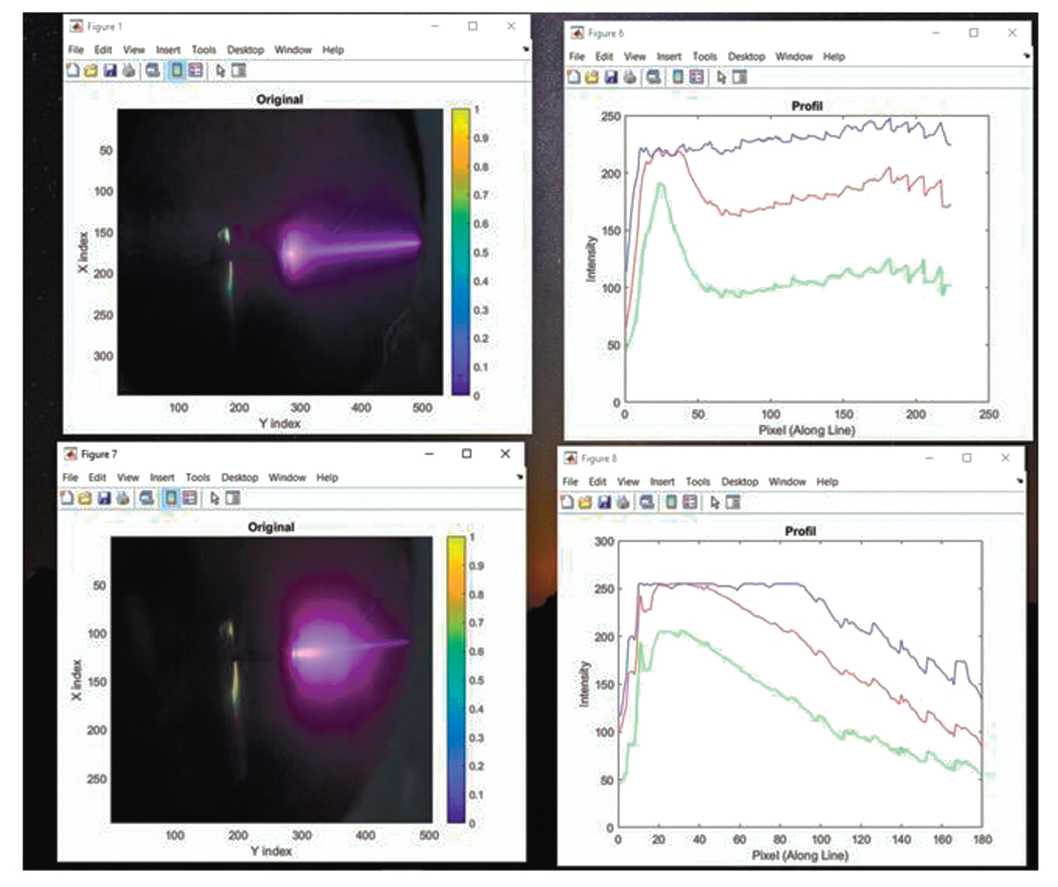Open the View menu in Figure 7
The width and height of the screenshot is (1058, 887).
point(128,478)
